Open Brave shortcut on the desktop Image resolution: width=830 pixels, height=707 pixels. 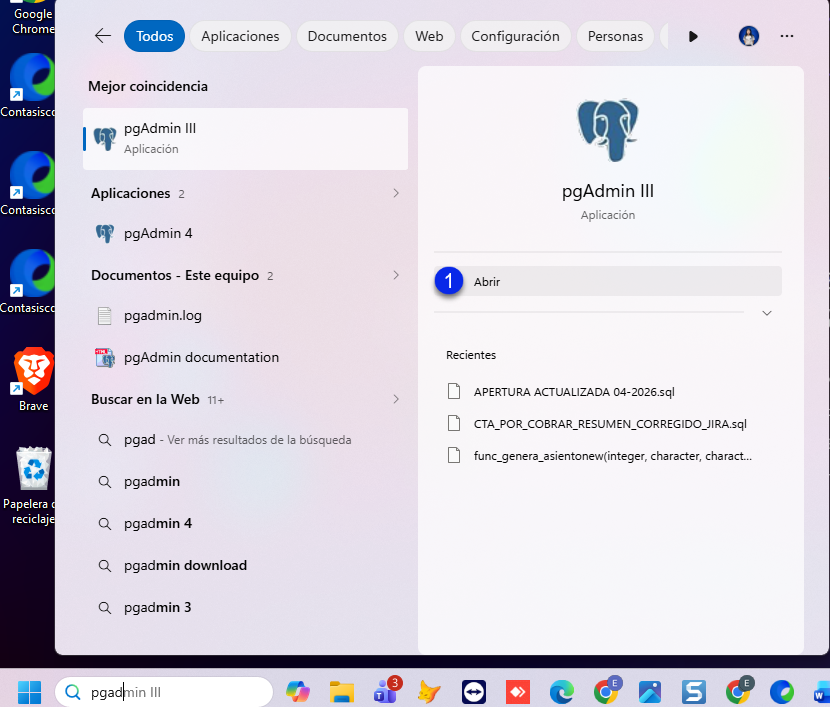33,379
